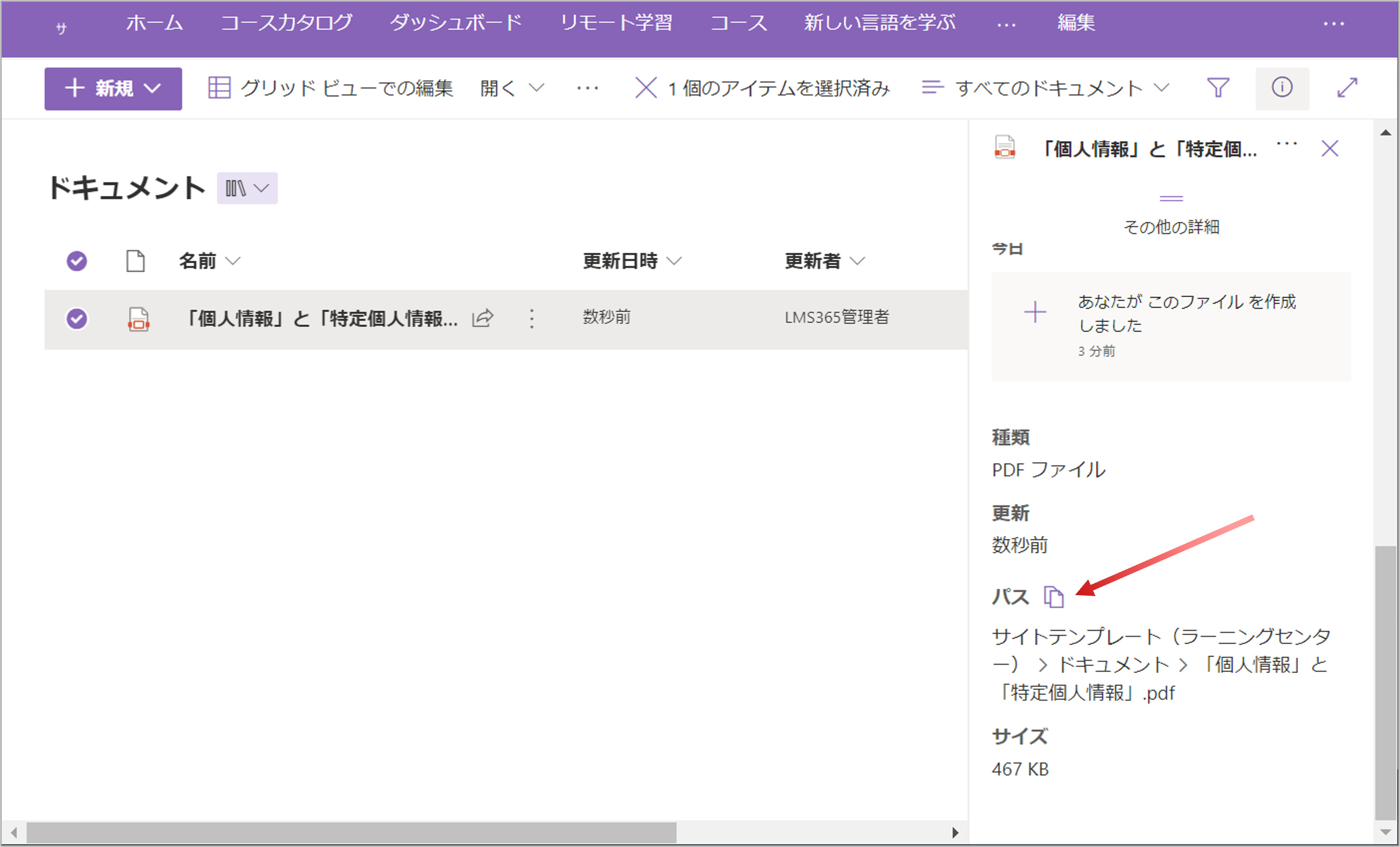Open the filter pane funnel icon
Screen dimensions: 1400x847
tap(1218, 88)
